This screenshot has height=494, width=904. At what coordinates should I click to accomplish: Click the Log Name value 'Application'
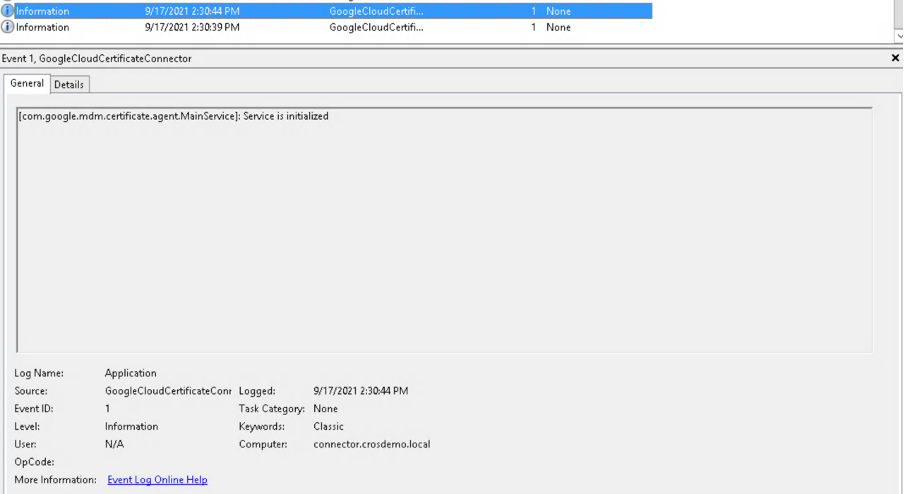click(x=130, y=373)
